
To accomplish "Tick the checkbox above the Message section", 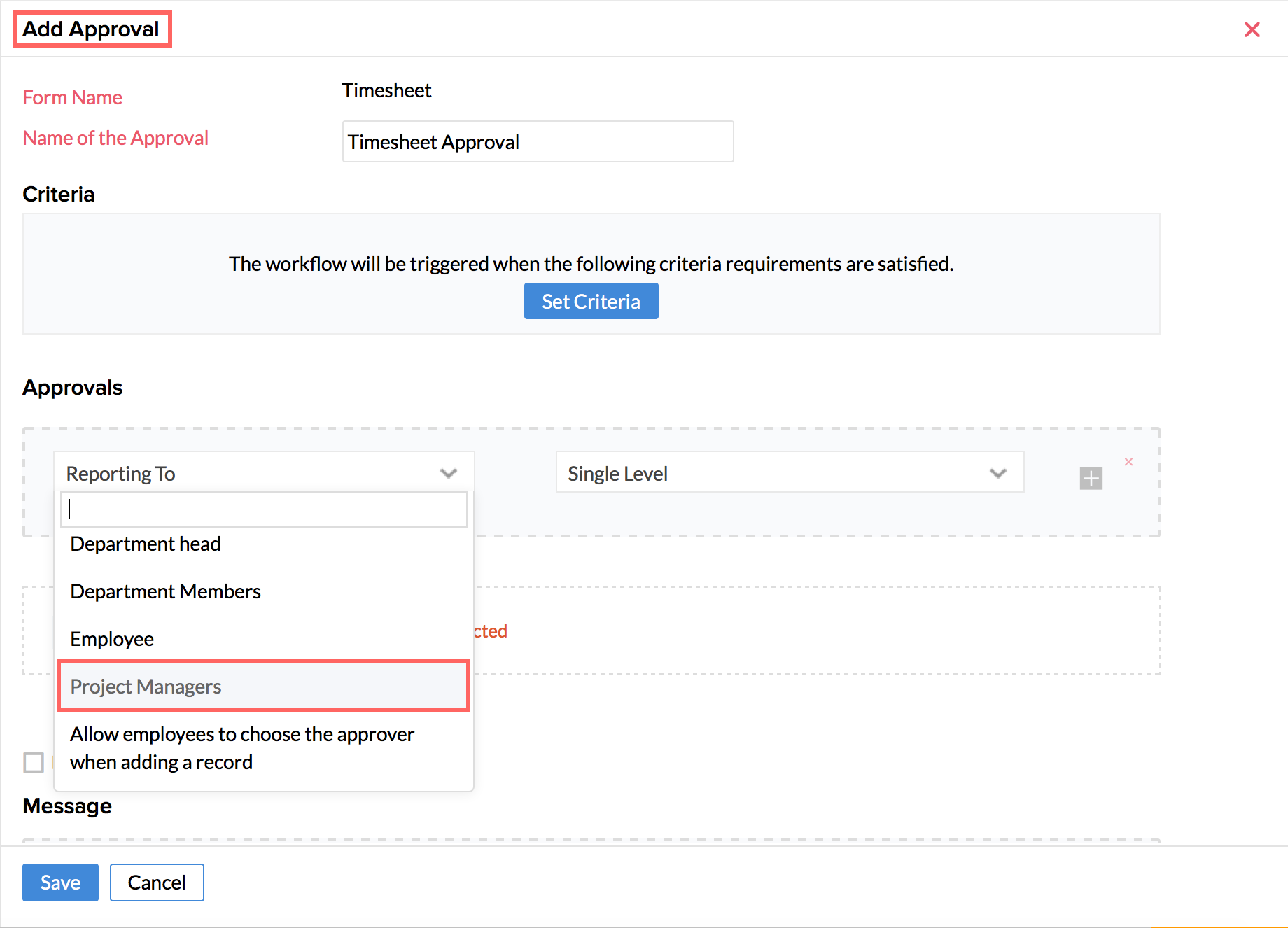I will point(34,762).
